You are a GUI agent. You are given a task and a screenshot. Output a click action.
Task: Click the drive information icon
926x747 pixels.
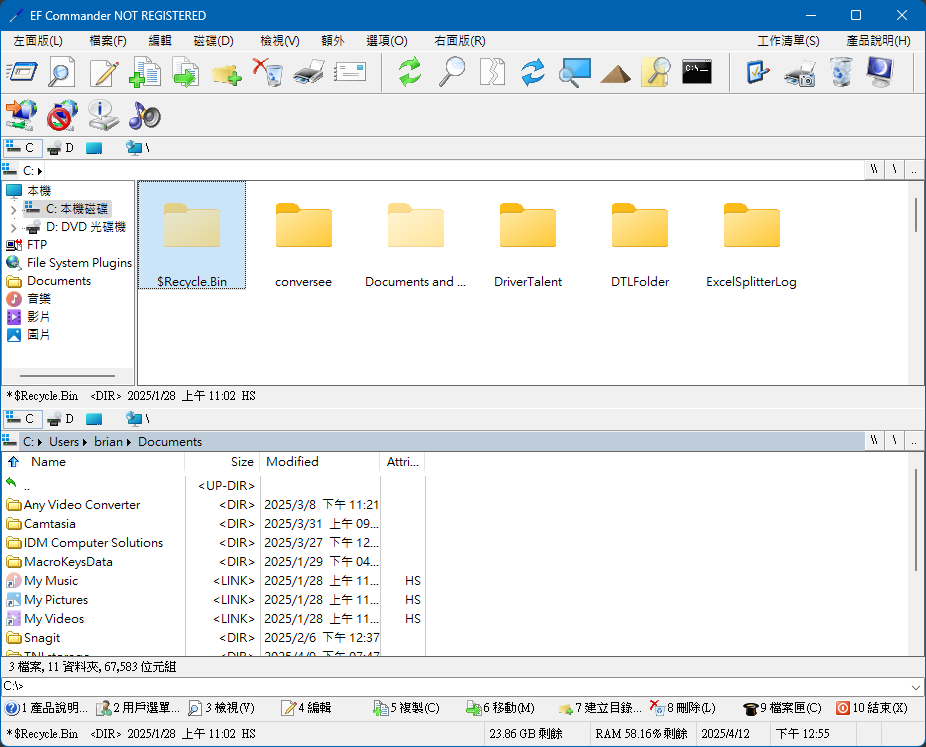(103, 115)
